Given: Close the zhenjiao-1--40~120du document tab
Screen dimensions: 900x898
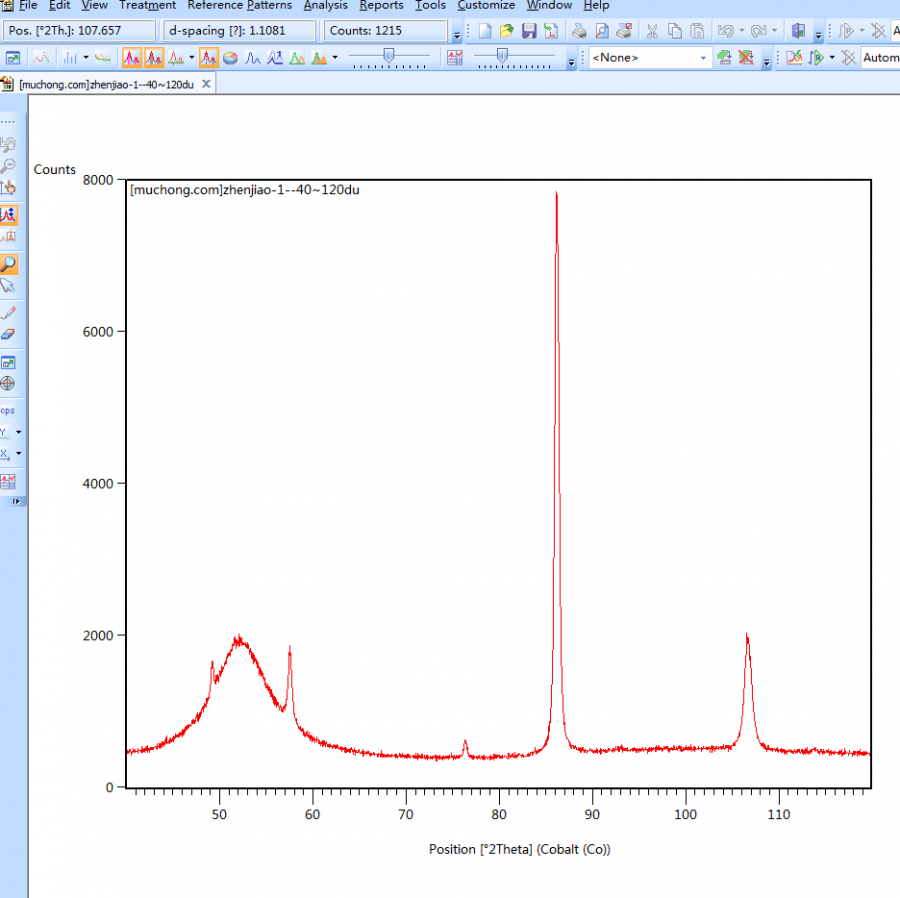Looking at the screenshot, I should click(207, 84).
